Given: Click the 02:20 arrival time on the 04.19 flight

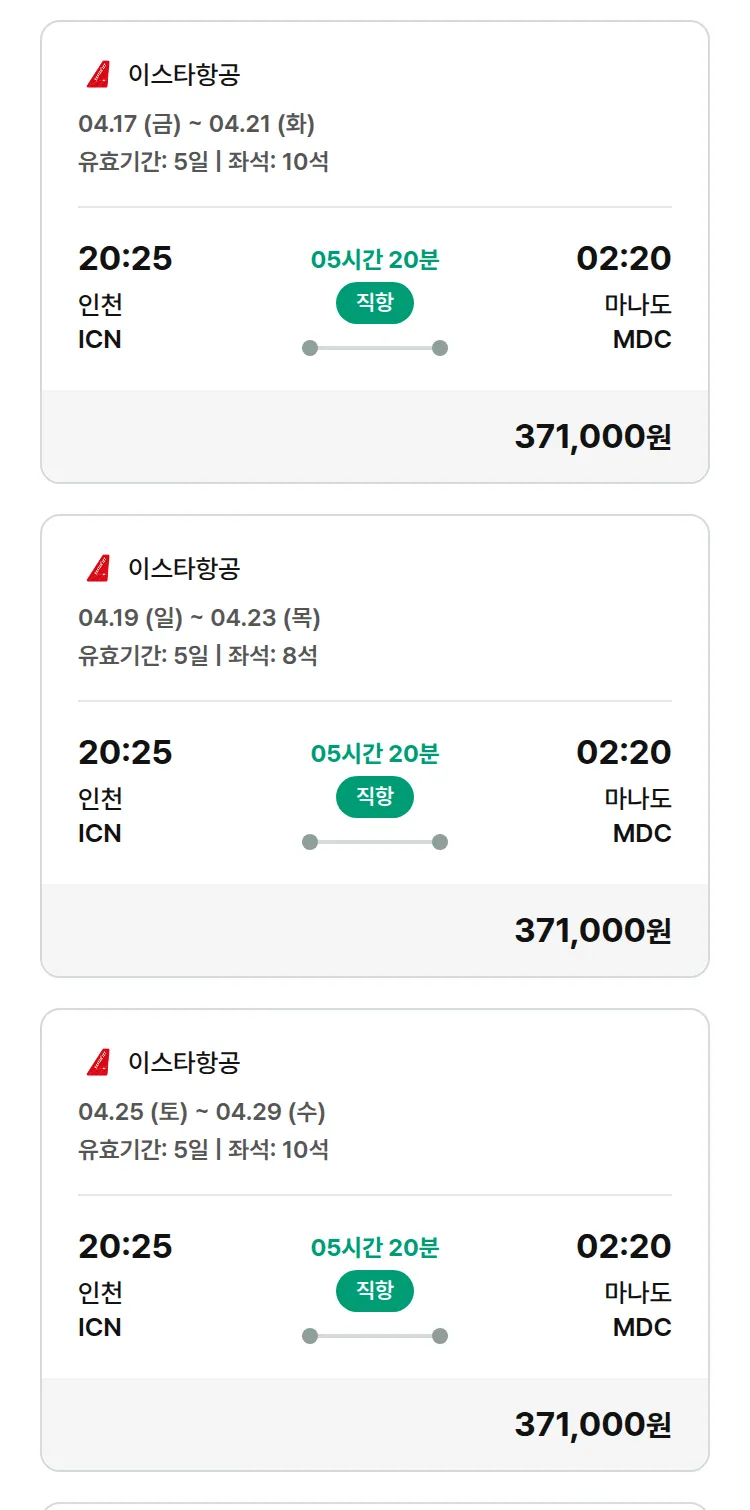Looking at the screenshot, I should 623,753.
